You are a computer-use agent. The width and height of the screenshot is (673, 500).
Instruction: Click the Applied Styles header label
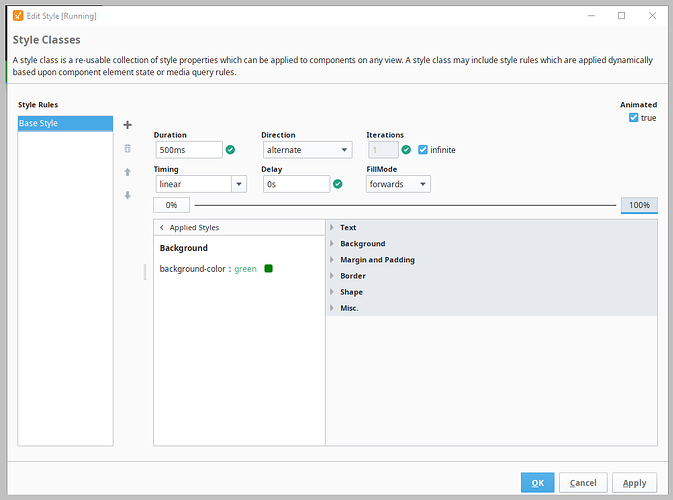(x=194, y=227)
